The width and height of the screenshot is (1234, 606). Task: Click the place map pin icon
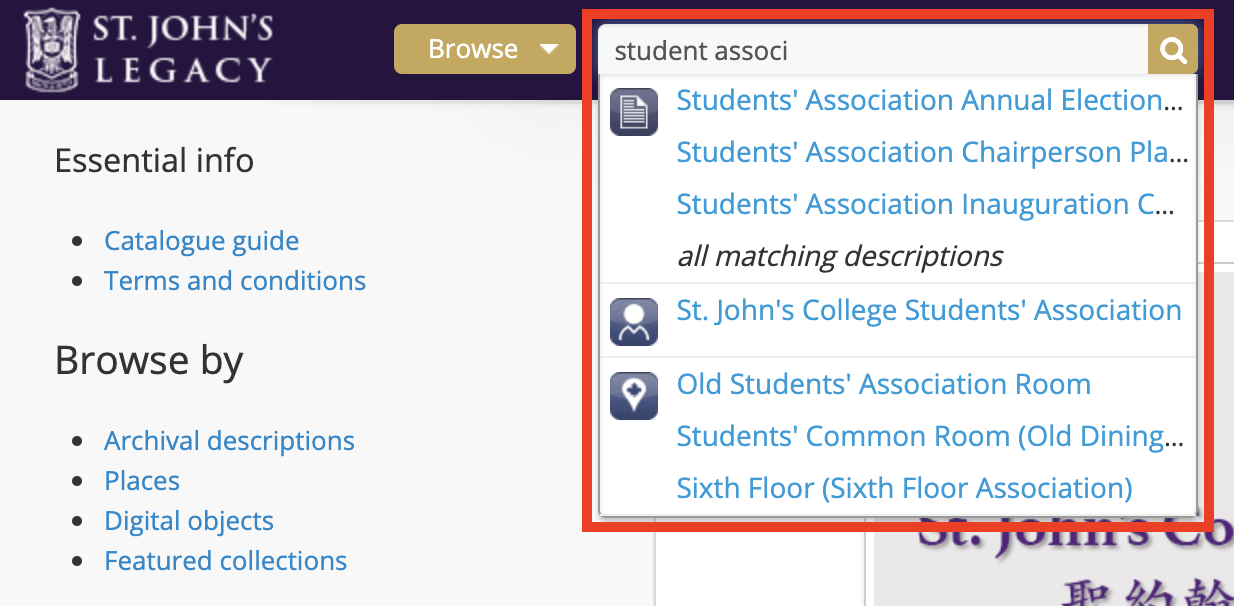(633, 396)
